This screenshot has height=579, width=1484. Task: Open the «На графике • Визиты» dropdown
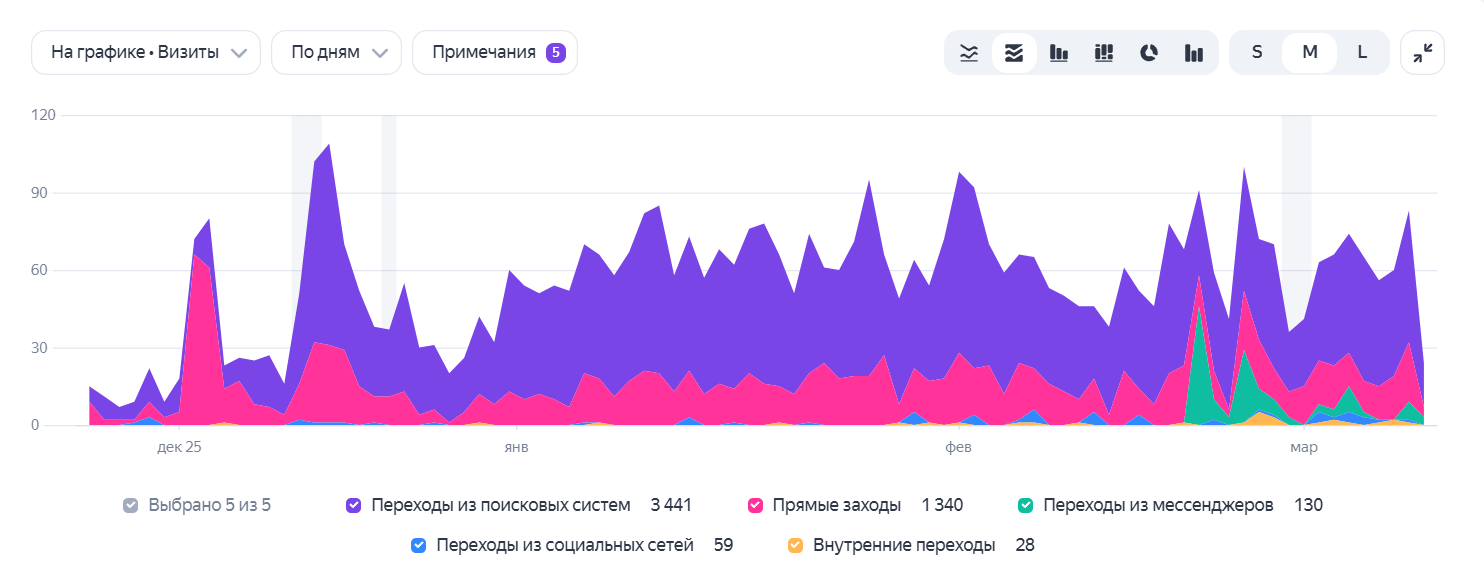coord(145,52)
